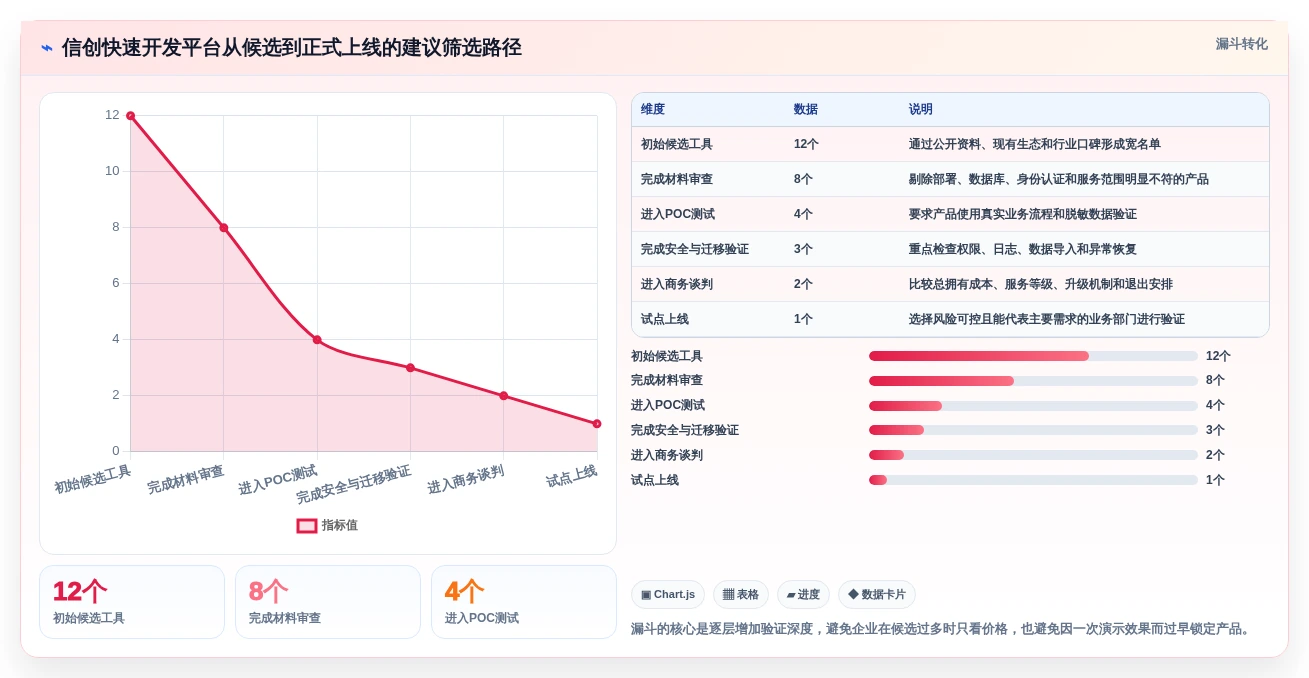Click the 8个 value in the table

[x=803, y=179]
